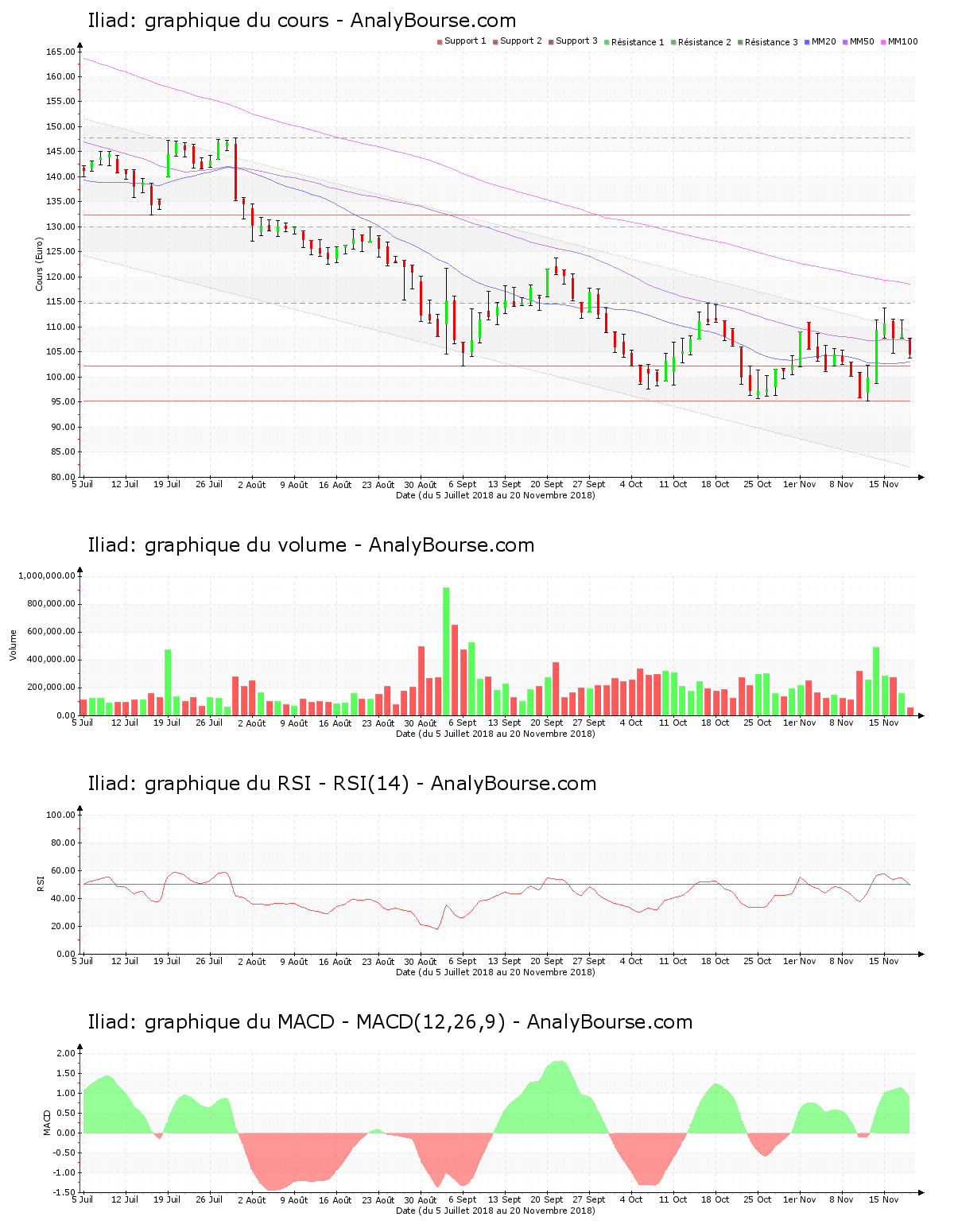Click the 145.00 price axis value
The width and height of the screenshot is (954, 1232).
(60, 152)
